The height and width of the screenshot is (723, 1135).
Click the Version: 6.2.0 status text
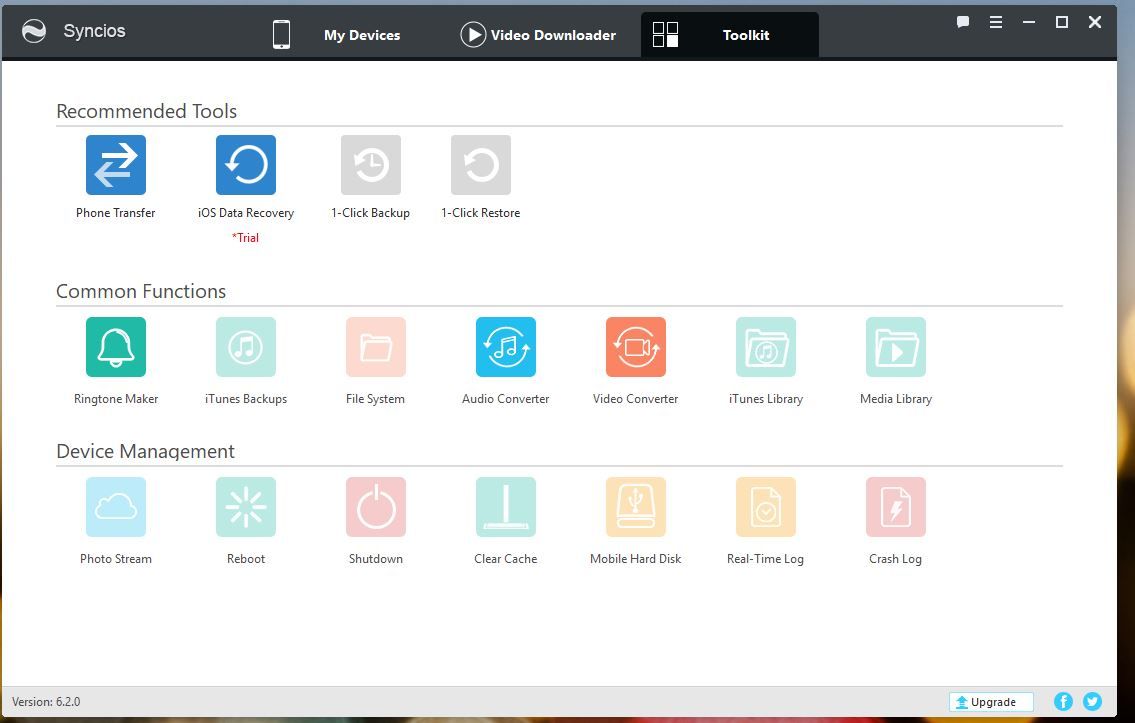[x=46, y=701]
